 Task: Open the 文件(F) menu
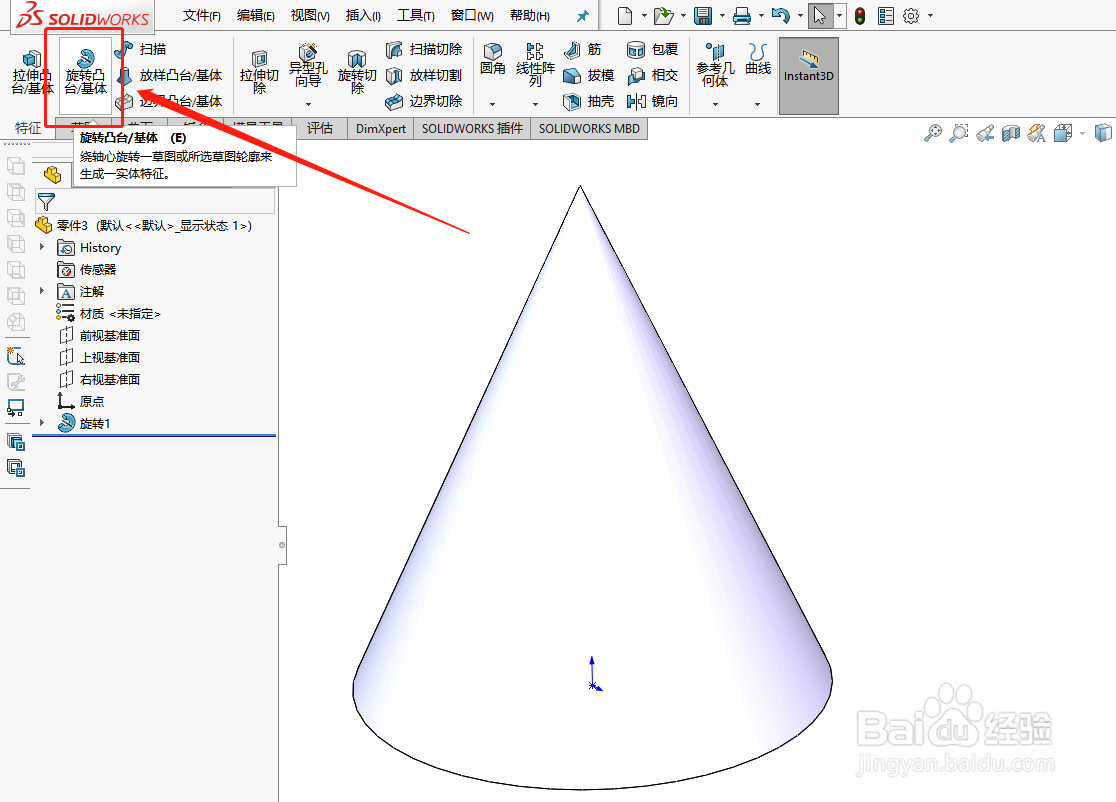tap(201, 16)
